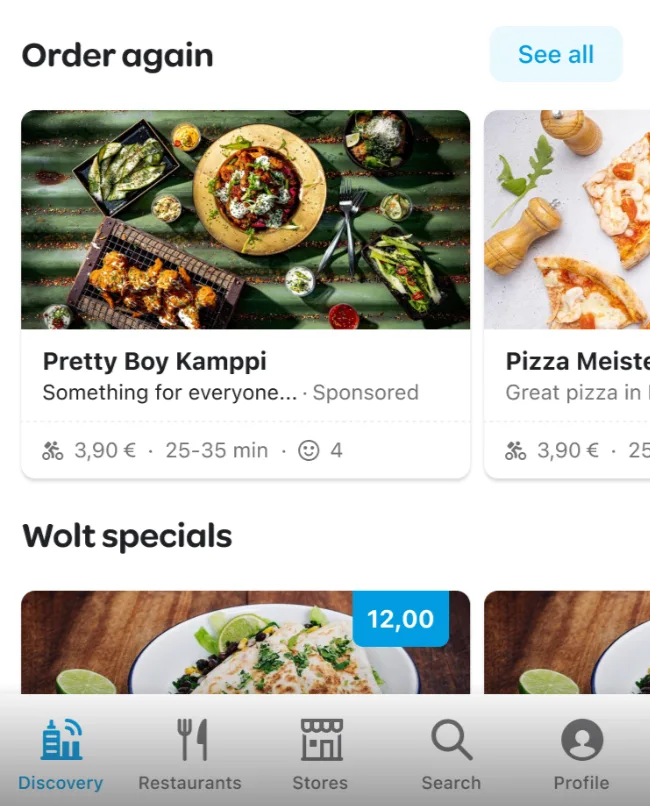Open the See all link for Order again
Screen dimensions: 650x806
tap(556, 54)
